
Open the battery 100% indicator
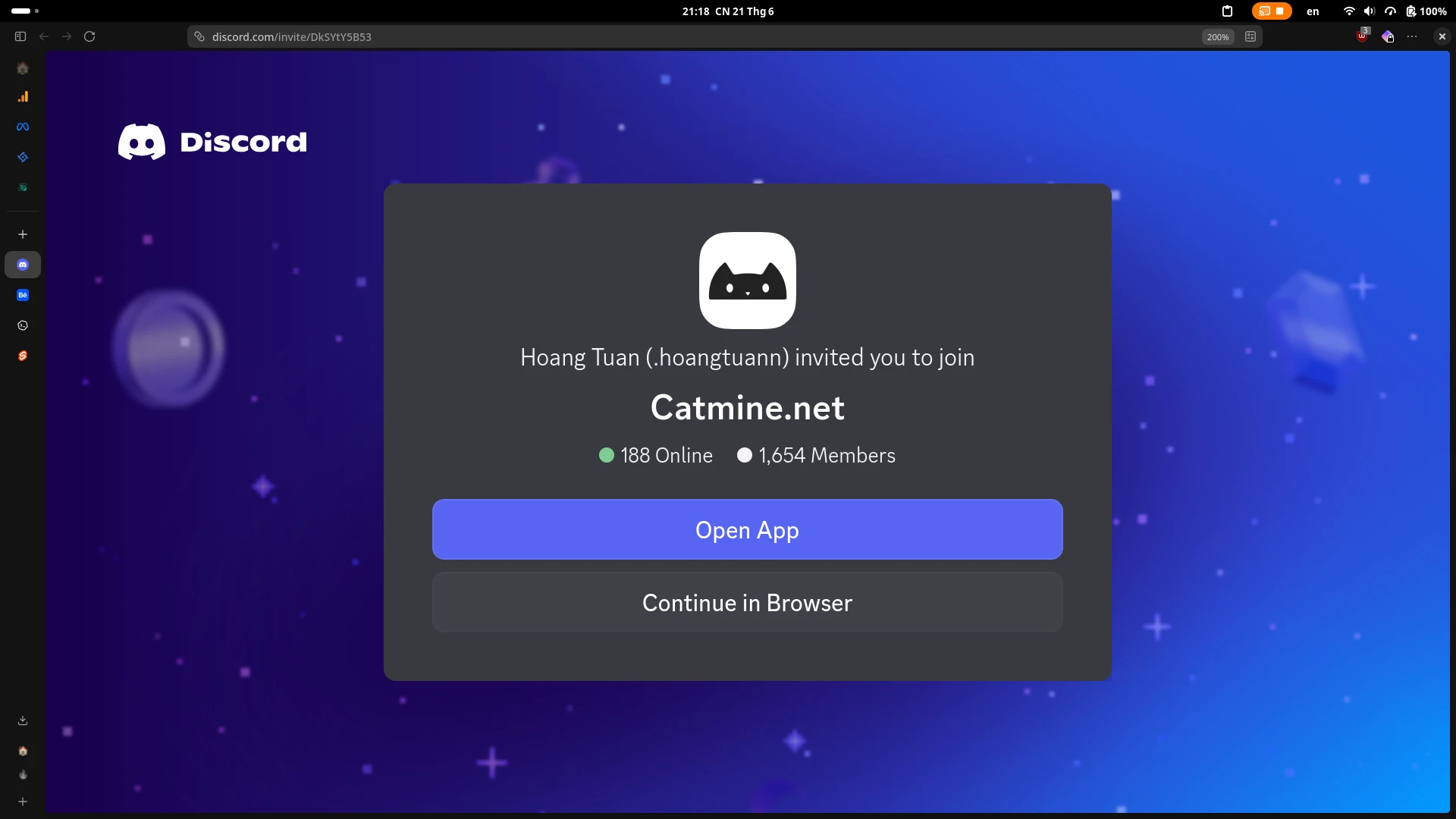(1426, 11)
